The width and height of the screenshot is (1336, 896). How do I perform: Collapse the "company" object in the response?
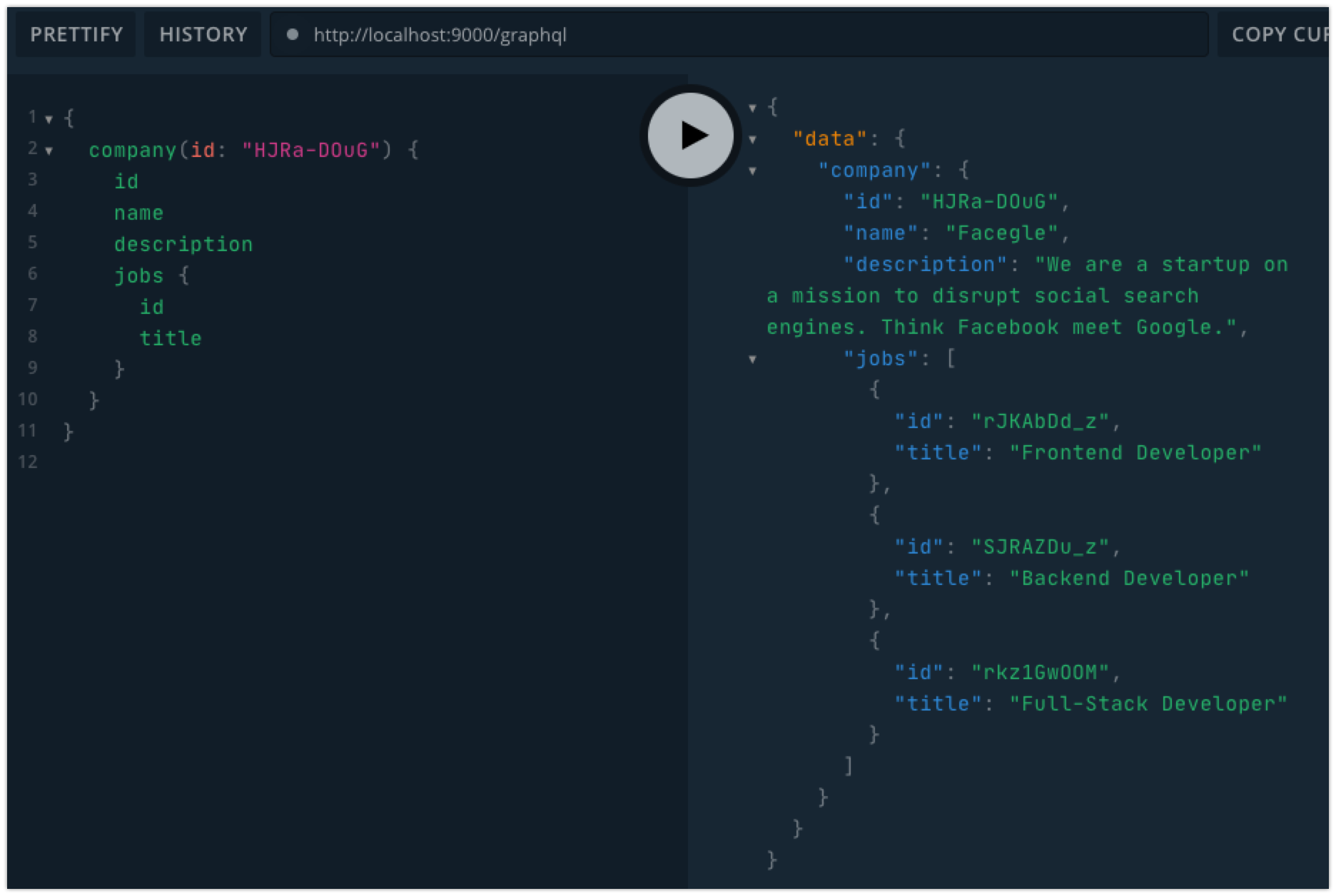752,171
